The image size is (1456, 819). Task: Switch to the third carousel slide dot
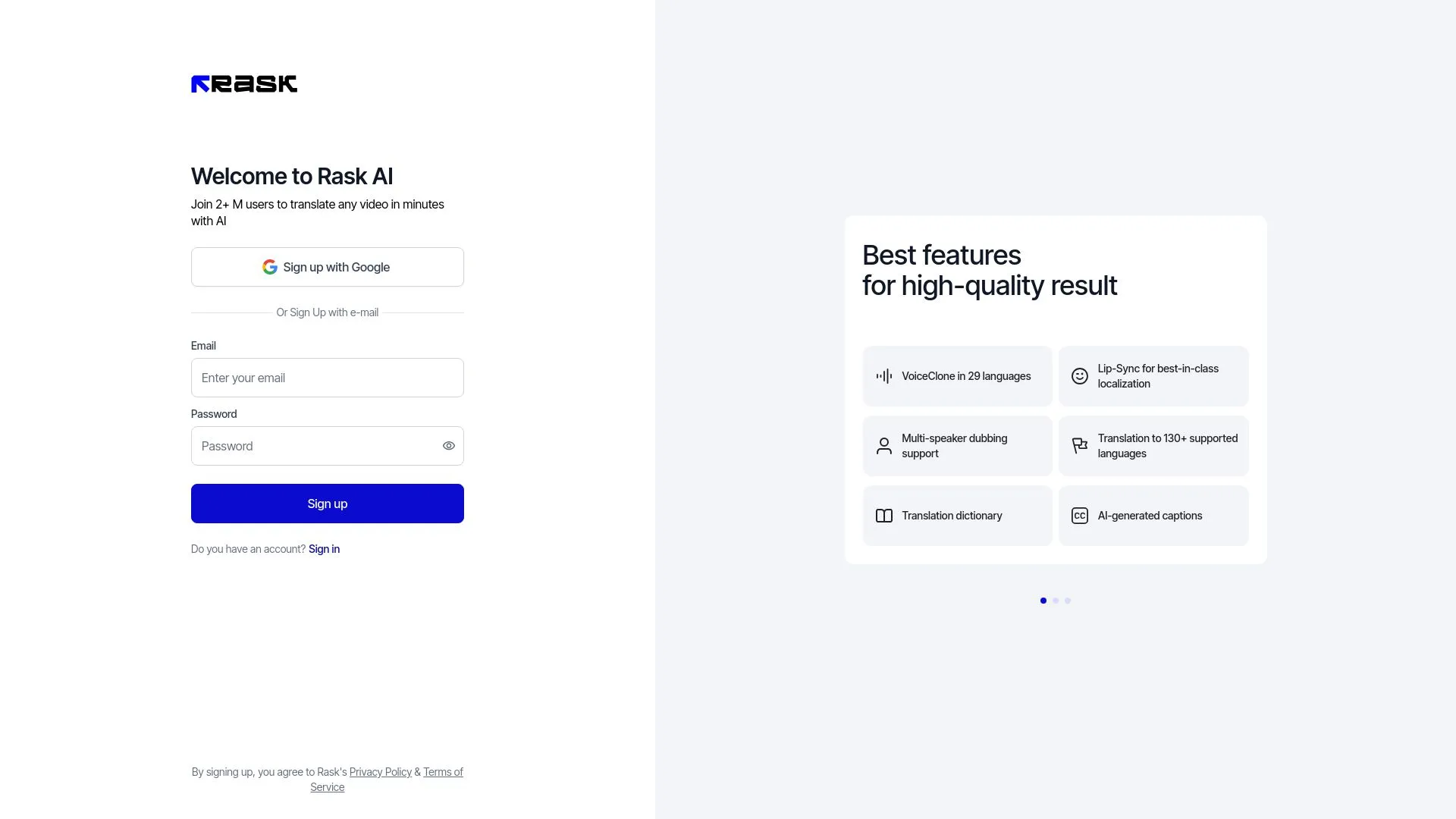click(1068, 601)
